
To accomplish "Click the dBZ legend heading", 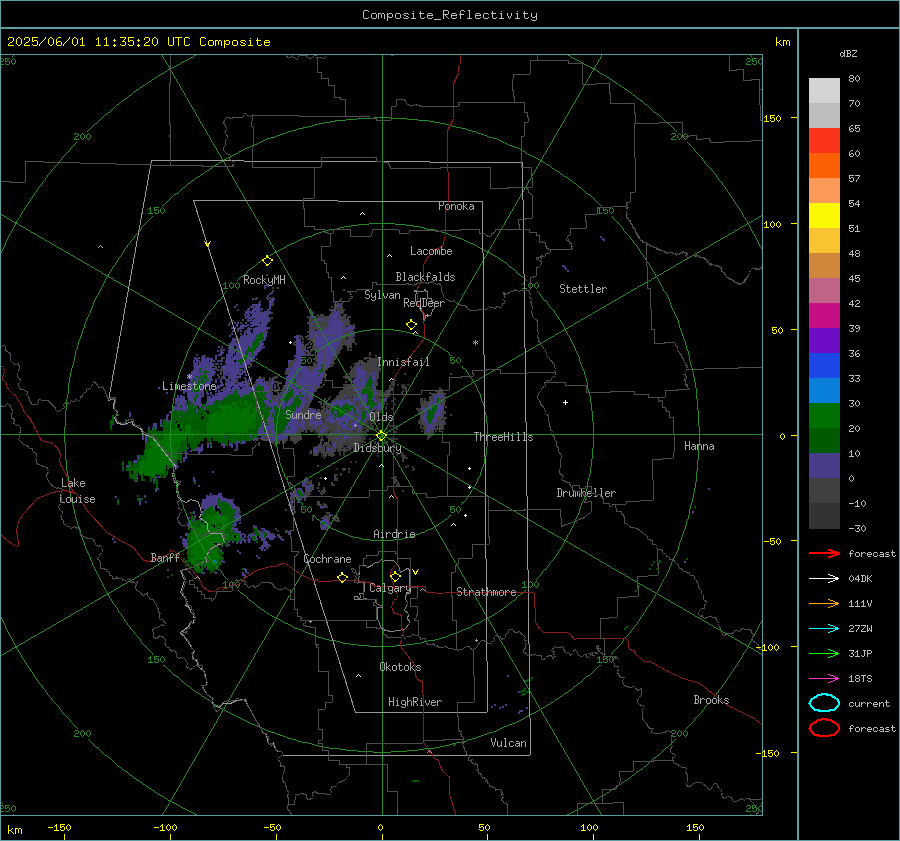I will coord(848,54).
